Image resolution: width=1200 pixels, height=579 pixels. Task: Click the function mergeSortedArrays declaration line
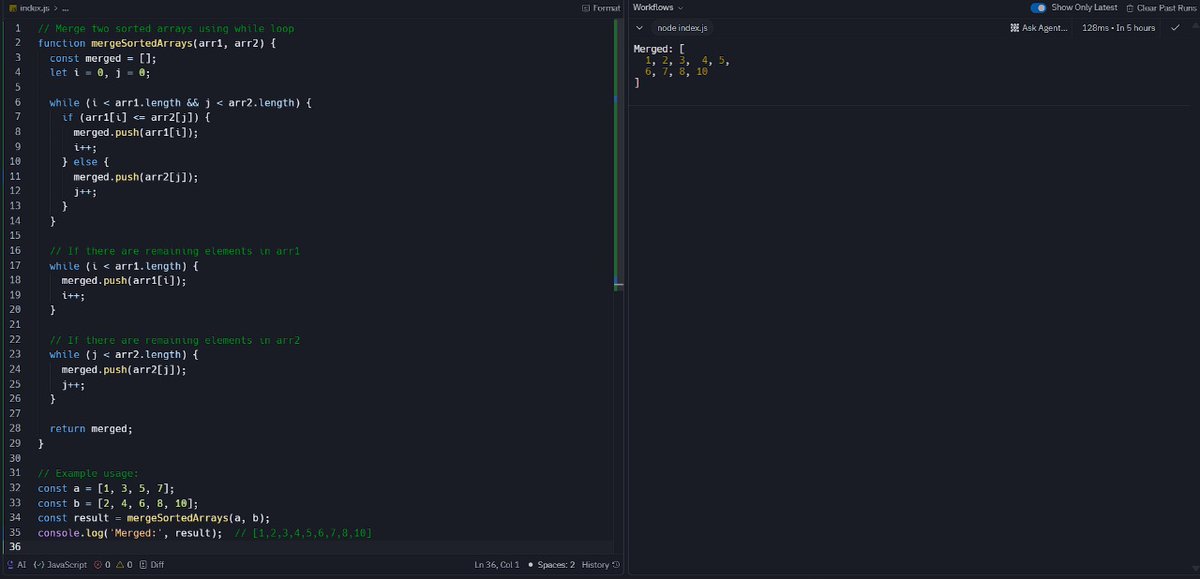pos(156,43)
